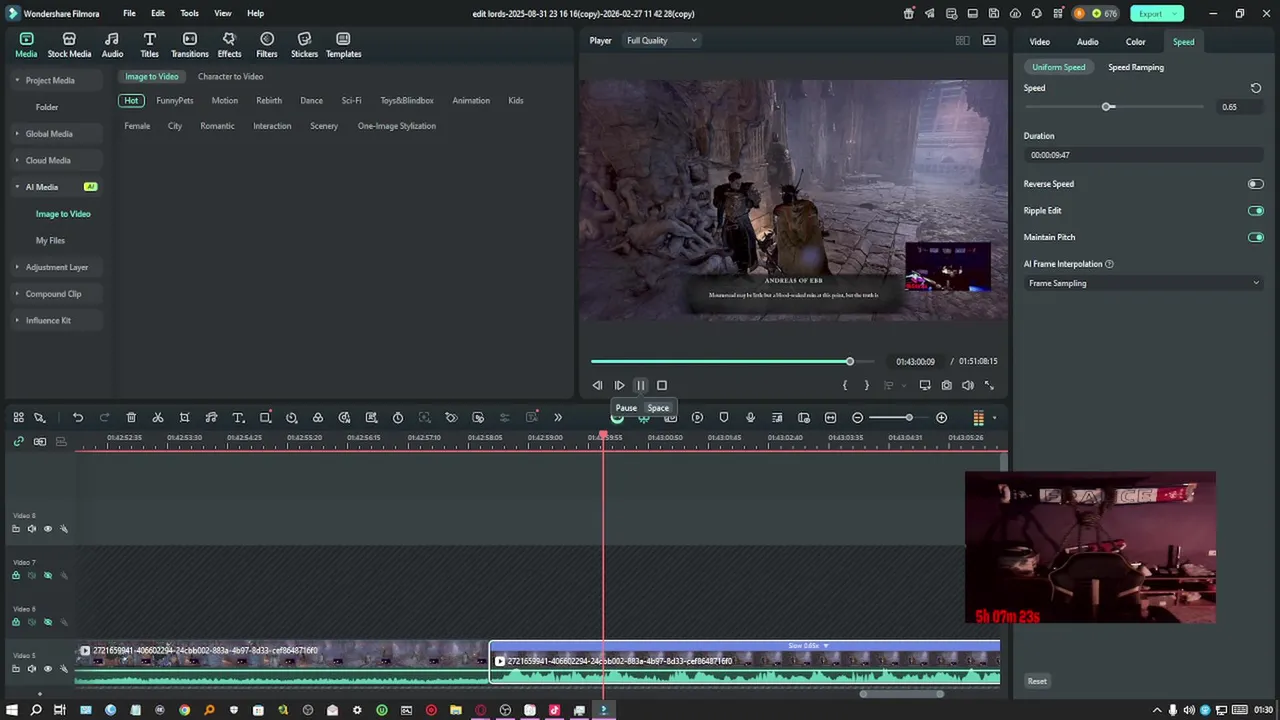Viewport: 1280px width, 720px height.
Task: Zoom in the timeline with plus button
Action: point(941,417)
